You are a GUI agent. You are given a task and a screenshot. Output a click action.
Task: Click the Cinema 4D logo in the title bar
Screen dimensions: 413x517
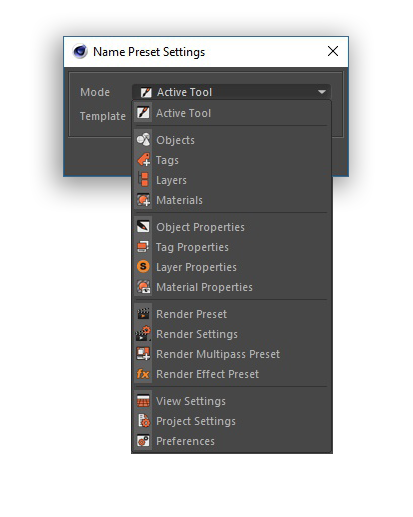click(x=80, y=51)
